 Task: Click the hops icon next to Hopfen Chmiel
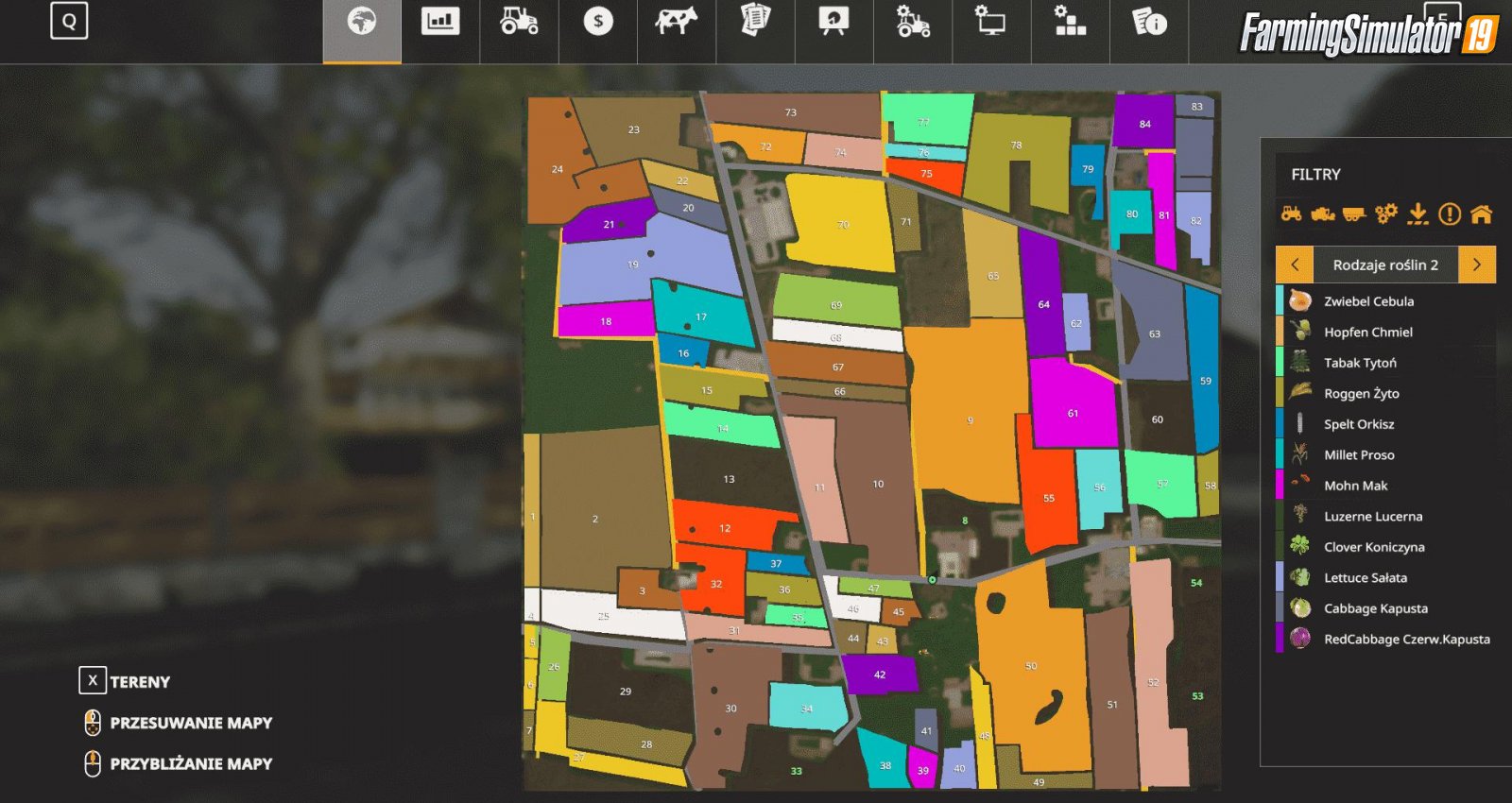coord(1300,332)
